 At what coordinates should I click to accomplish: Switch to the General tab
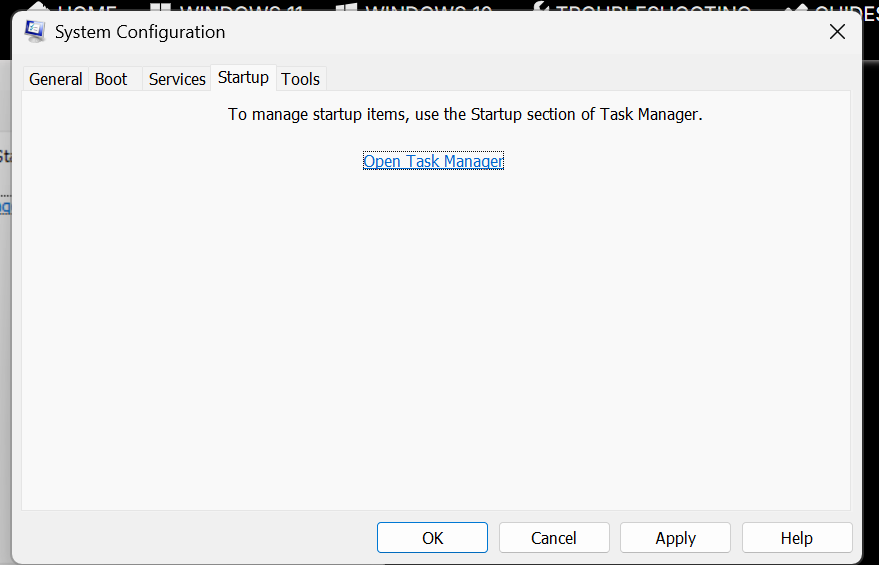pos(55,79)
